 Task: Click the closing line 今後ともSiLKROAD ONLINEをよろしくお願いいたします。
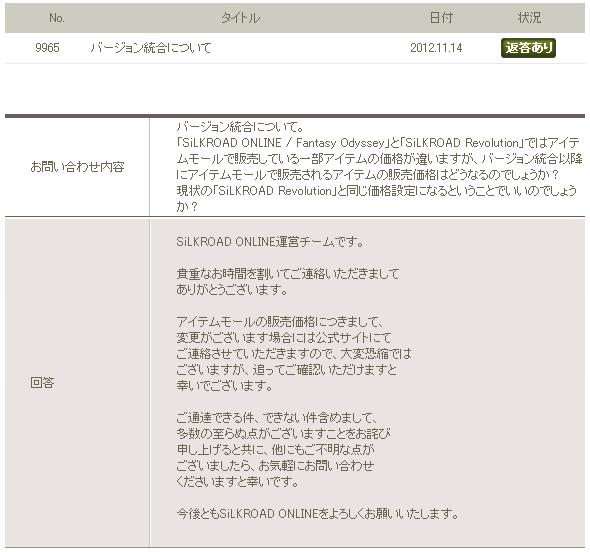(x=318, y=513)
